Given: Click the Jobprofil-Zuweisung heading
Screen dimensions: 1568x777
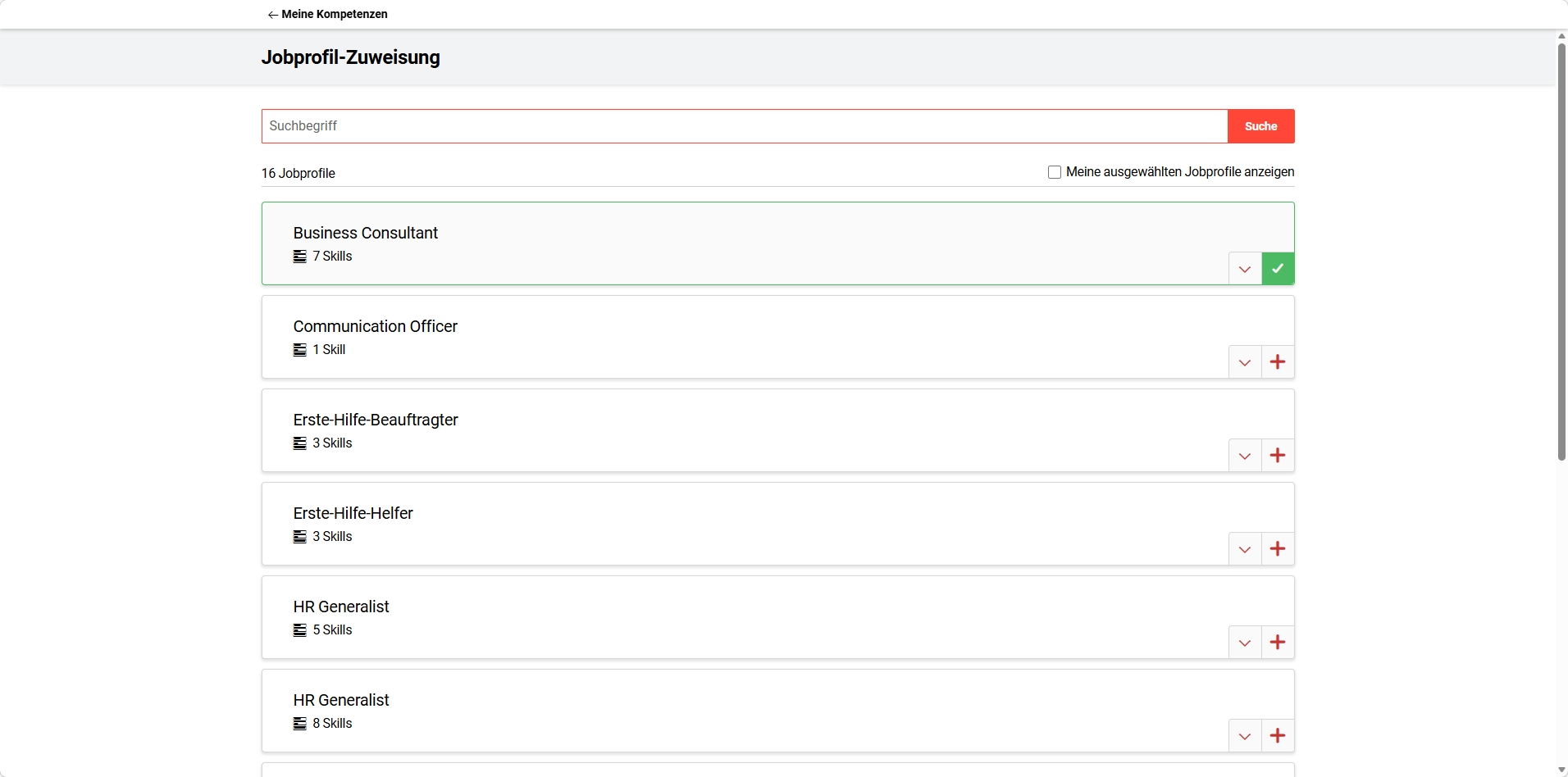Looking at the screenshot, I should 351,57.
